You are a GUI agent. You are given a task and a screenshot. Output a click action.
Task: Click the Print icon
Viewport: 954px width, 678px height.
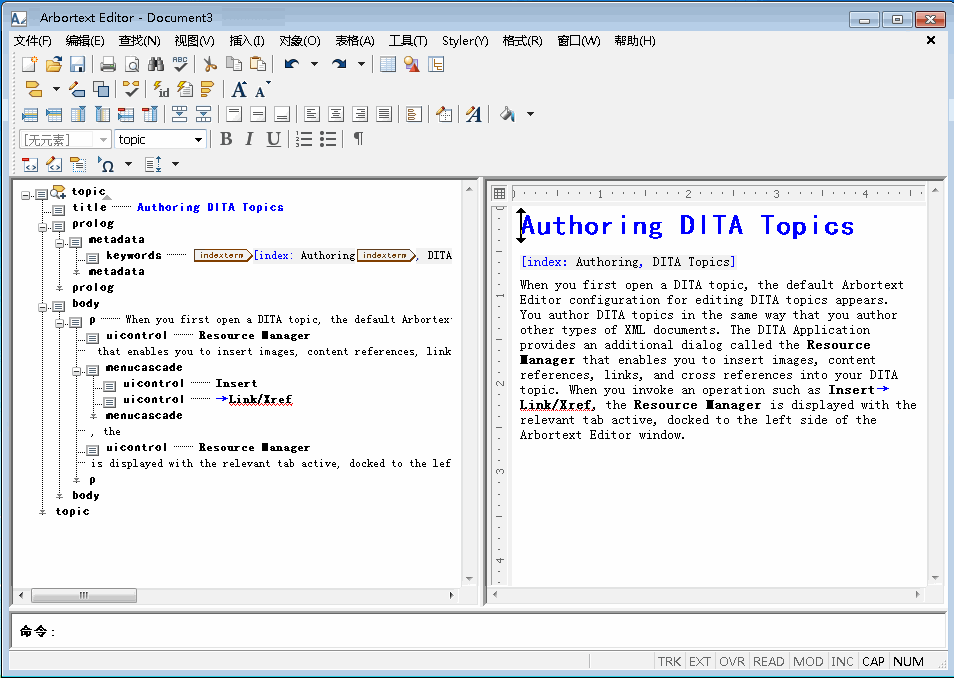[108, 64]
